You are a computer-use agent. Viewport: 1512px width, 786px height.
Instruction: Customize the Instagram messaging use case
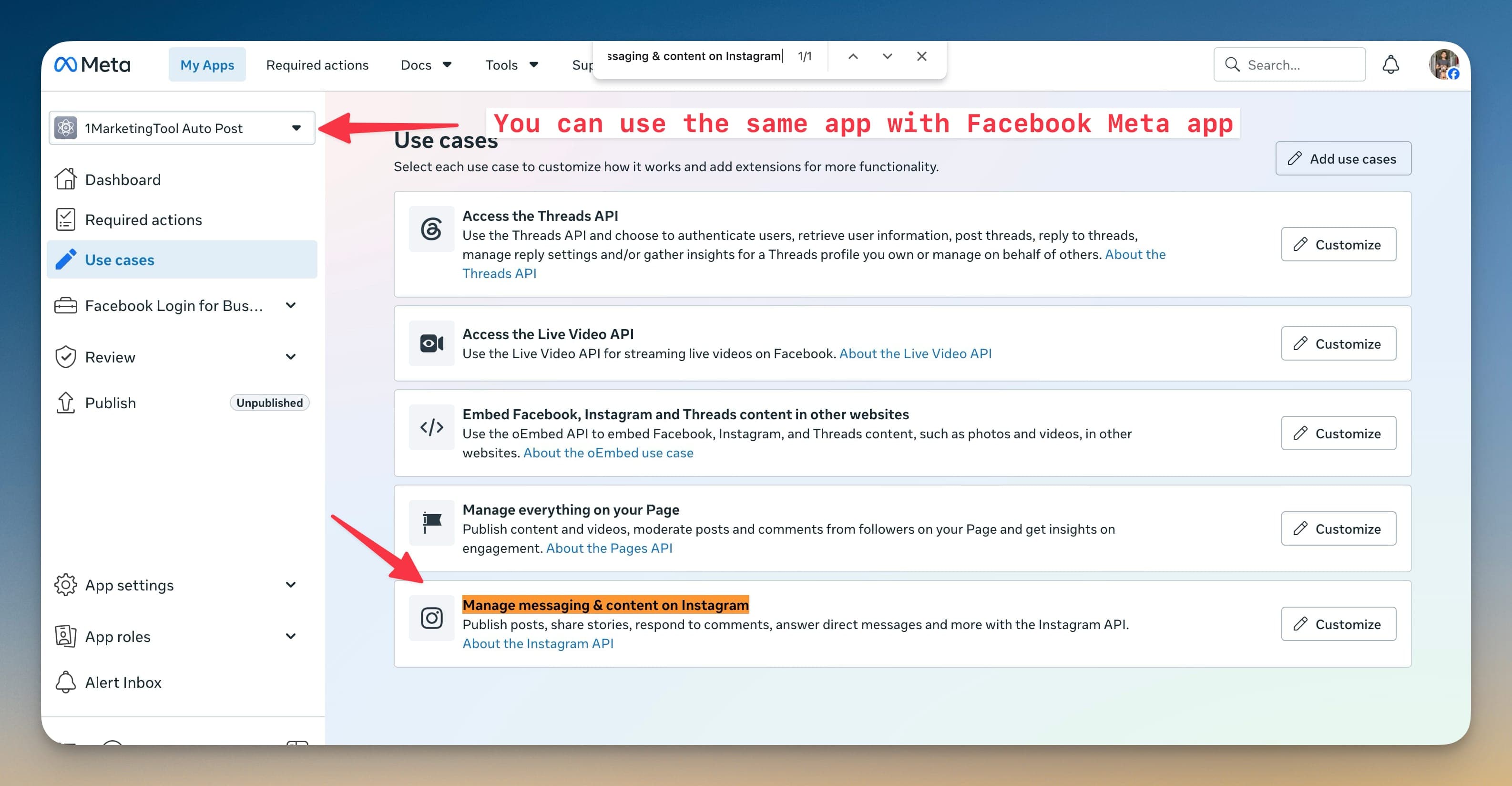point(1338,624)
